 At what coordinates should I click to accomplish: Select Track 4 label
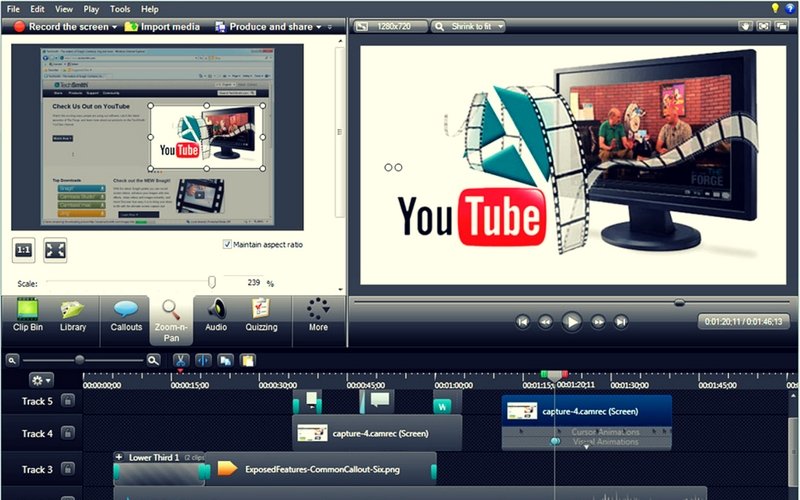(37, 434)
